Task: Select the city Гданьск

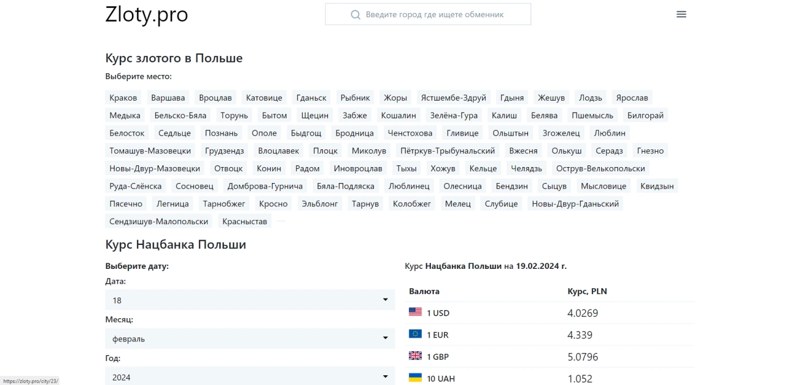Action: (311, 97)
